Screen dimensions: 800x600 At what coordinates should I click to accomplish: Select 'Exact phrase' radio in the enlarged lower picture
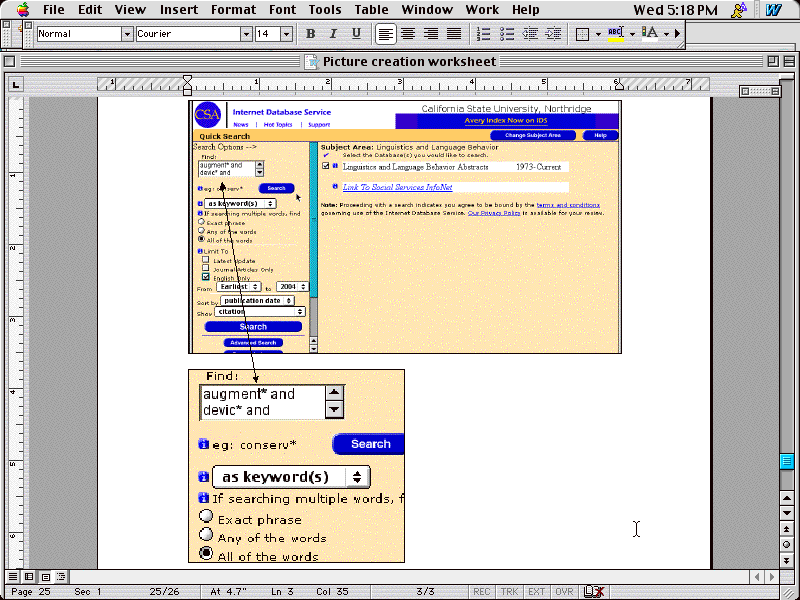coord(206,517)
